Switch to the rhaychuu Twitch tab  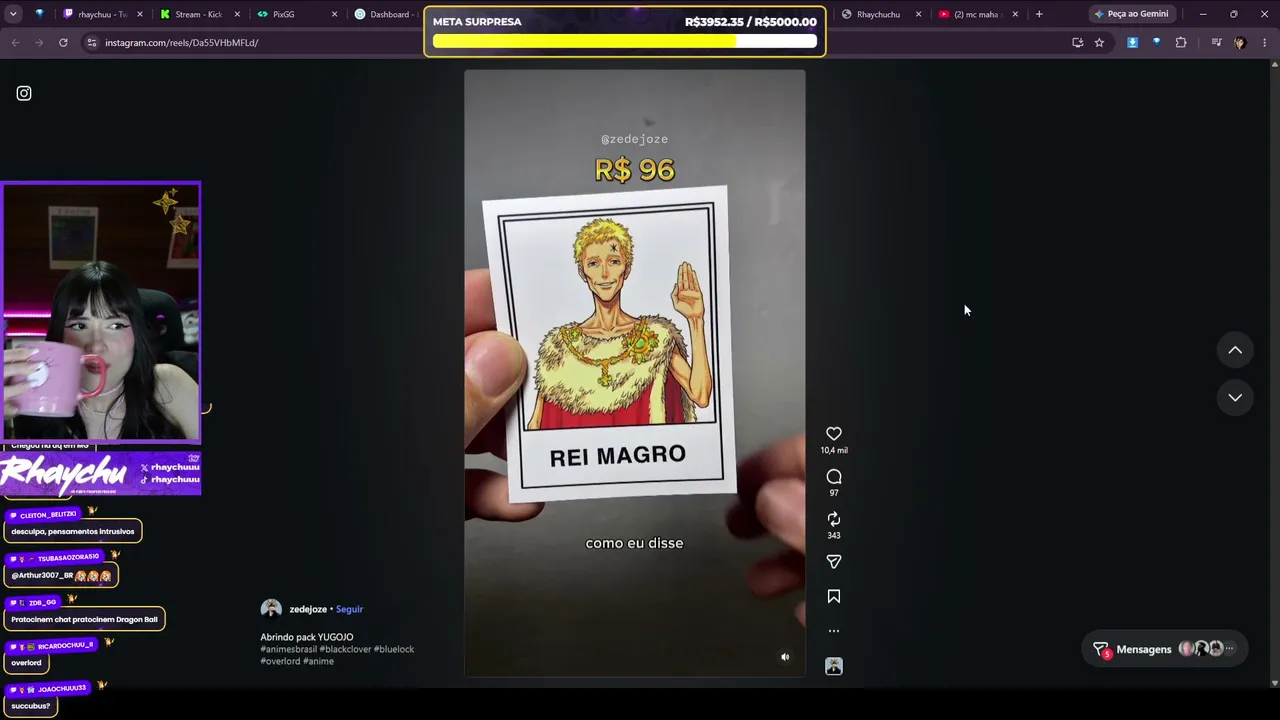(104, 14)
